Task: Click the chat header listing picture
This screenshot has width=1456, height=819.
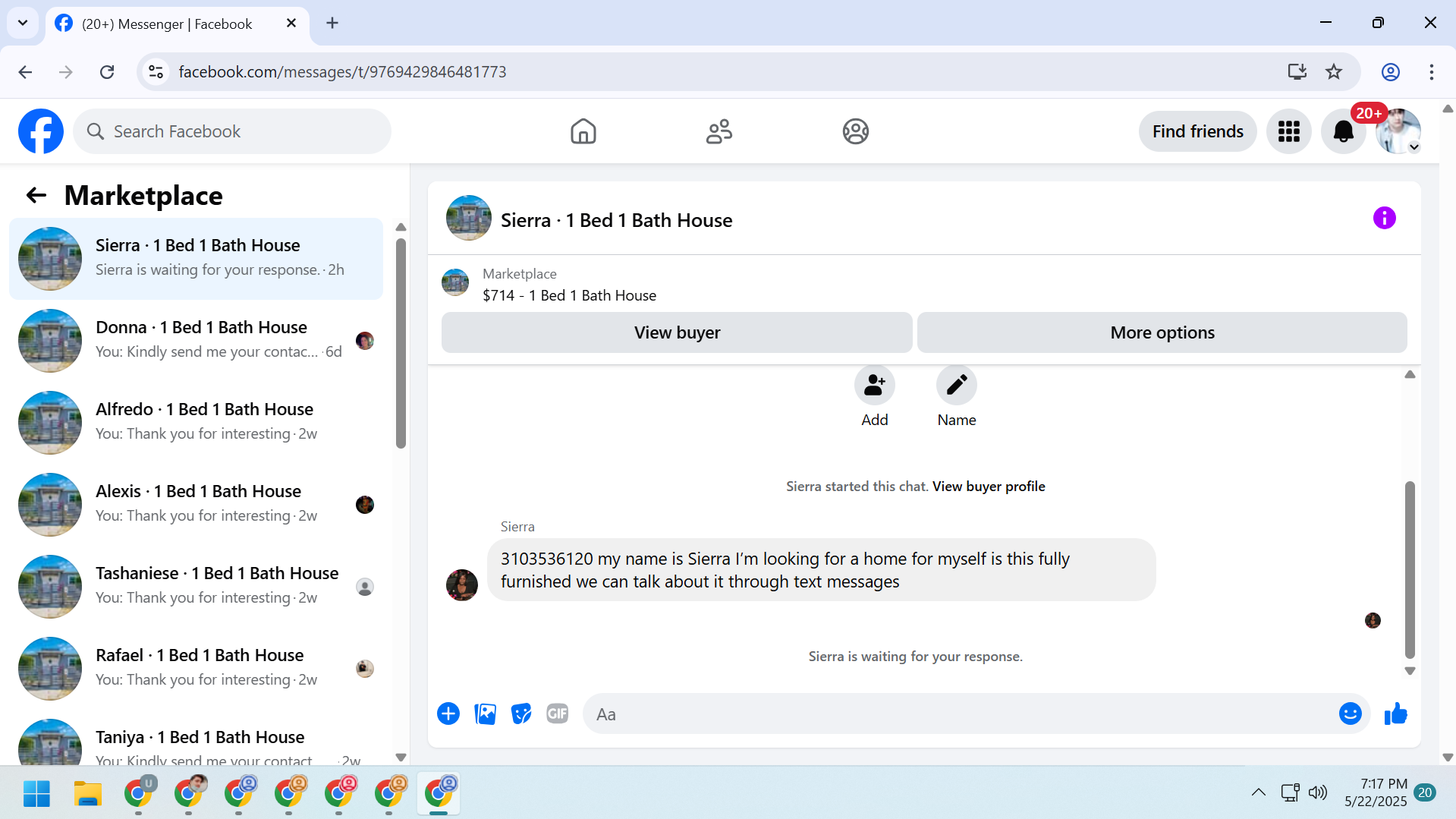Action: 468,218
